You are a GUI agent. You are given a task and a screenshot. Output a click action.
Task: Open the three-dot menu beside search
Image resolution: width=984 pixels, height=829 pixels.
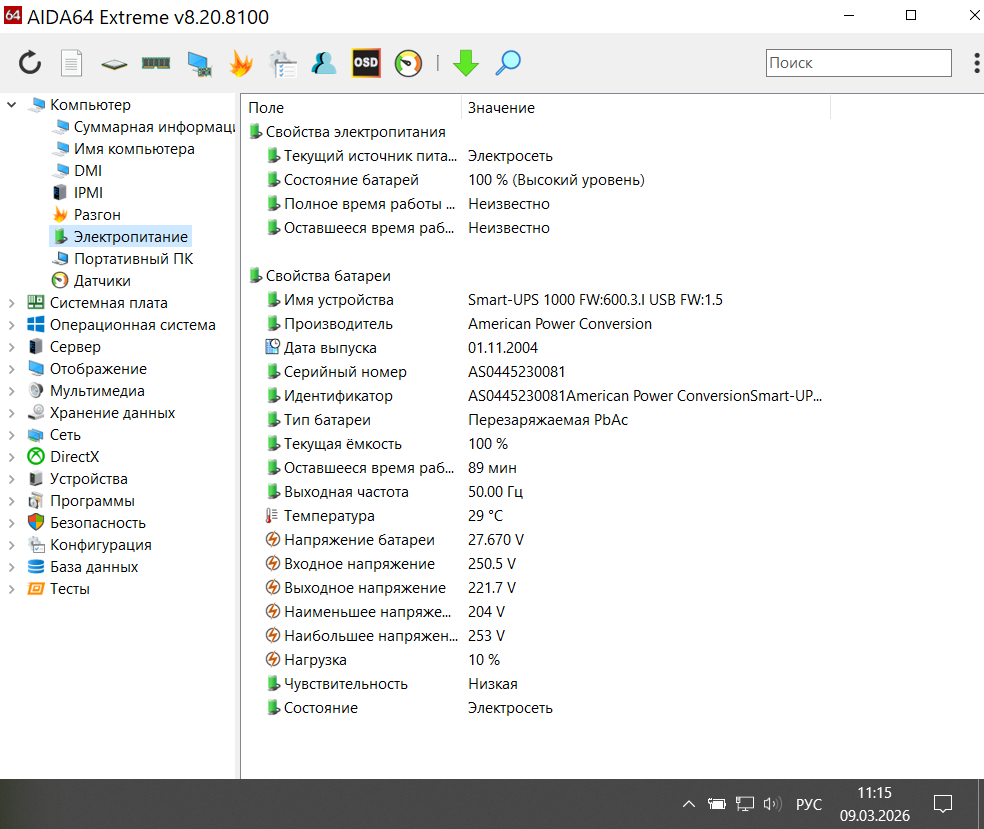[x=976, y=63]
